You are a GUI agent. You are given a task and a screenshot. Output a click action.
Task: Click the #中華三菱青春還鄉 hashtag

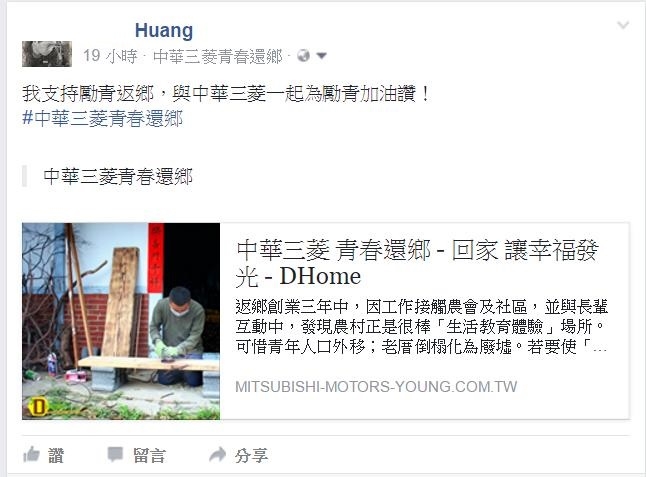tap(103, 118)
